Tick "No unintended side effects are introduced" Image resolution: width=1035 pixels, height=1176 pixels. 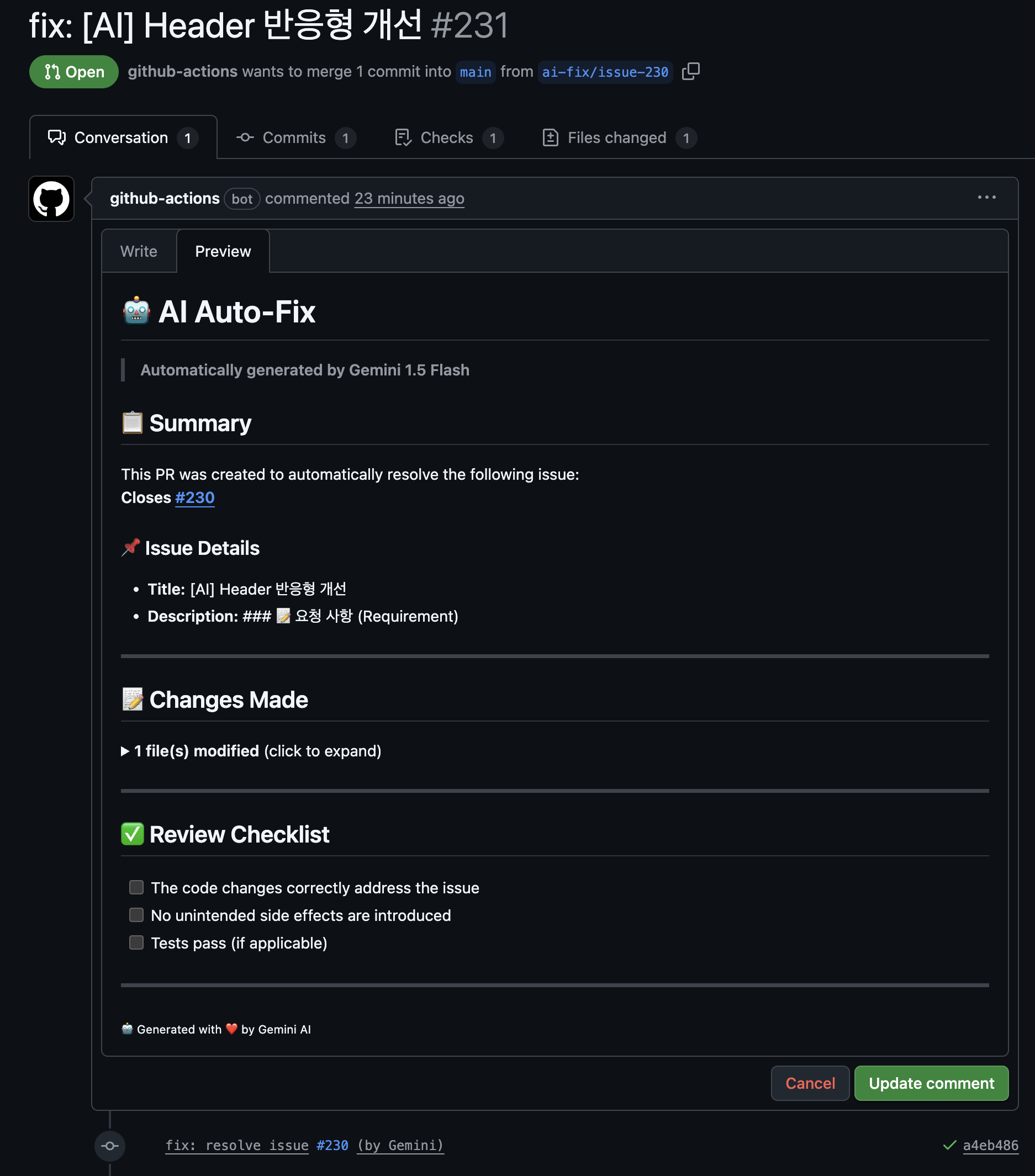click(x=136, y=915)
